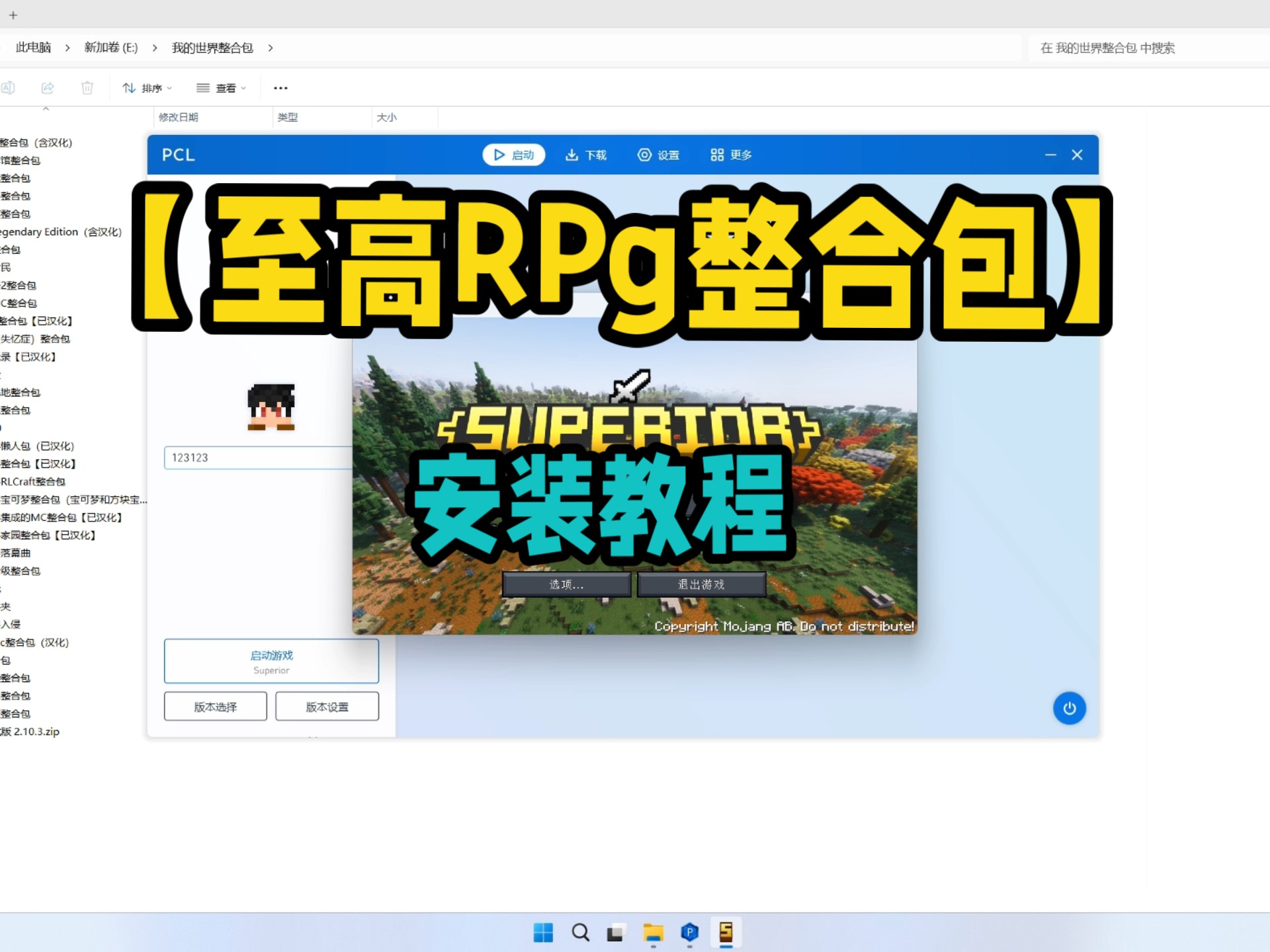
Task: Open the Windows Start menu icon
Action: coord(543,933)
